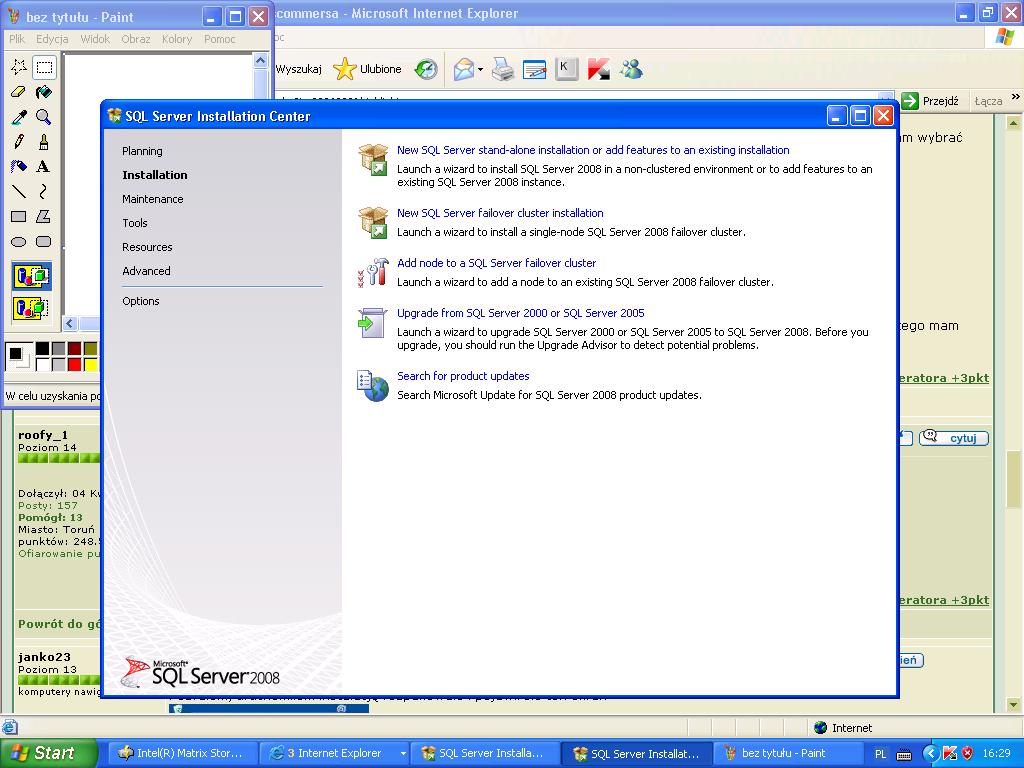Select the Text tool in Paint
Viewport: 1024px width, 768px height.
(x=44, y=167)
